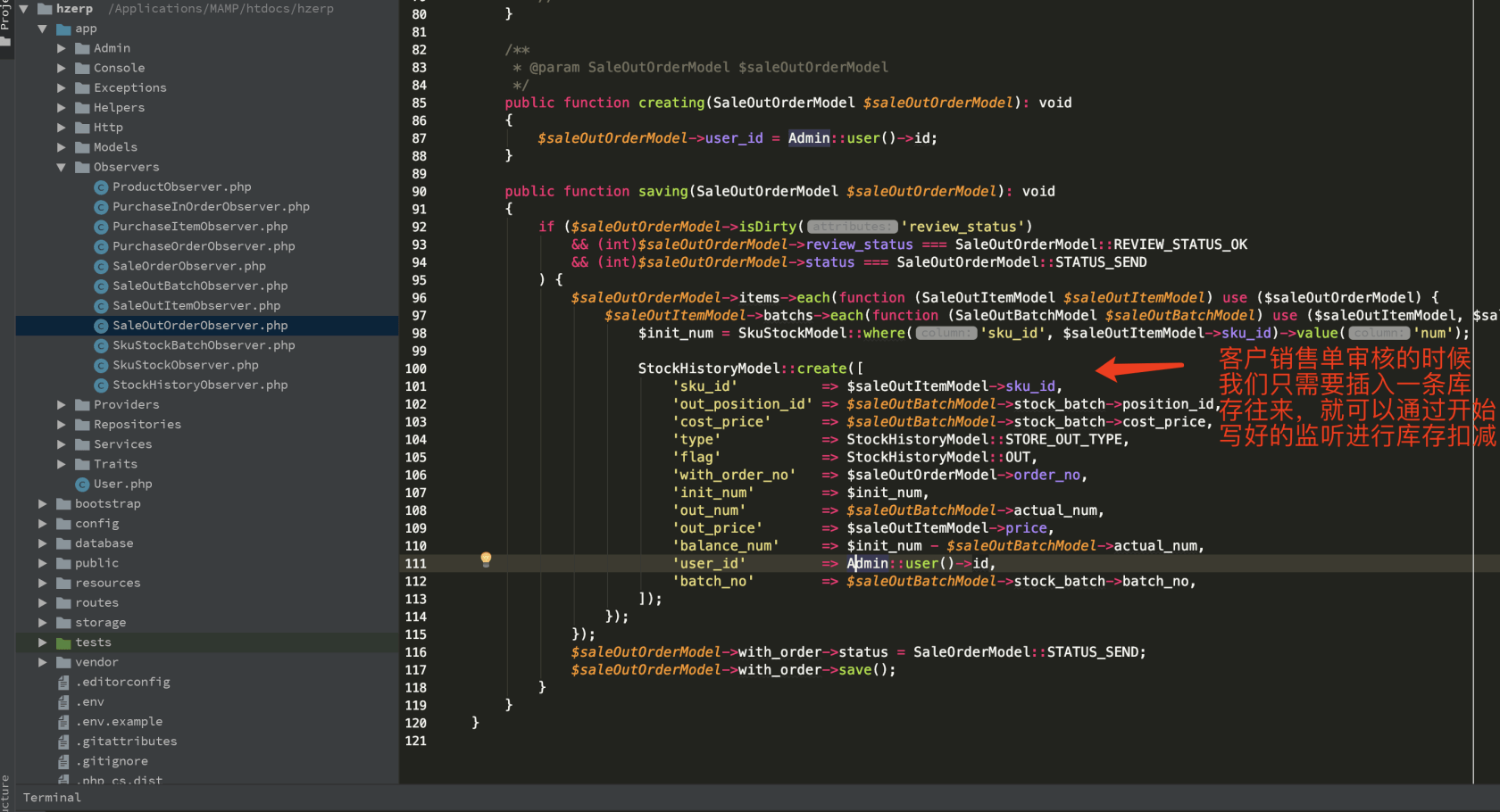1500x812 pixels.
Task: Click the SaleOutItemObserver.php class icon
Action: point(101,306)
